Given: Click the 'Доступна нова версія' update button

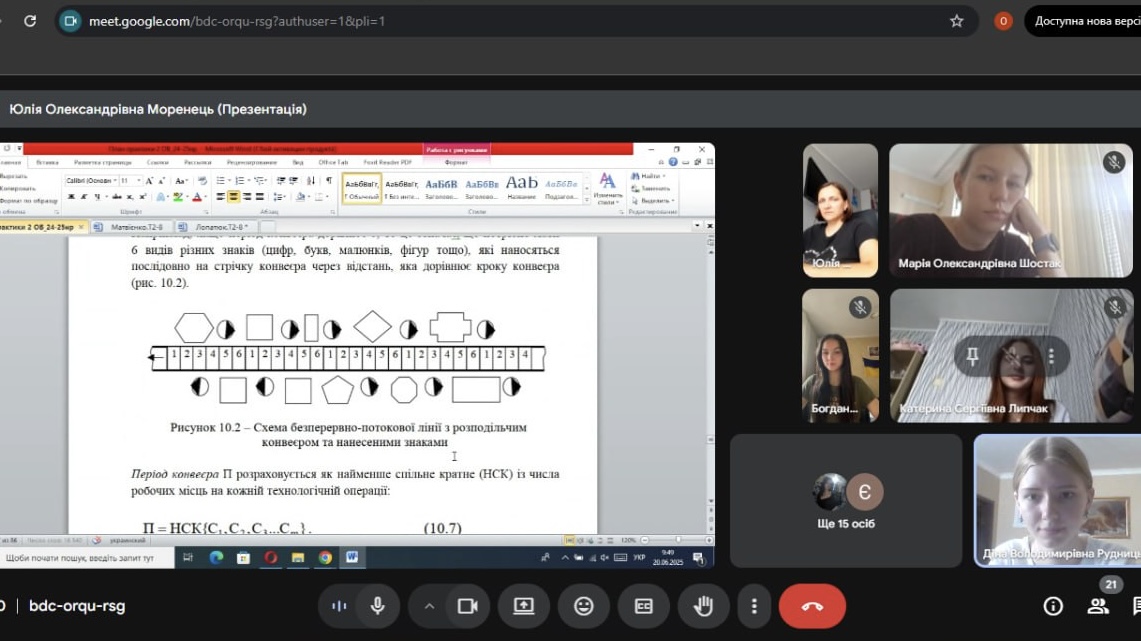Looking at the screenshot, I should coord(1084,21).
